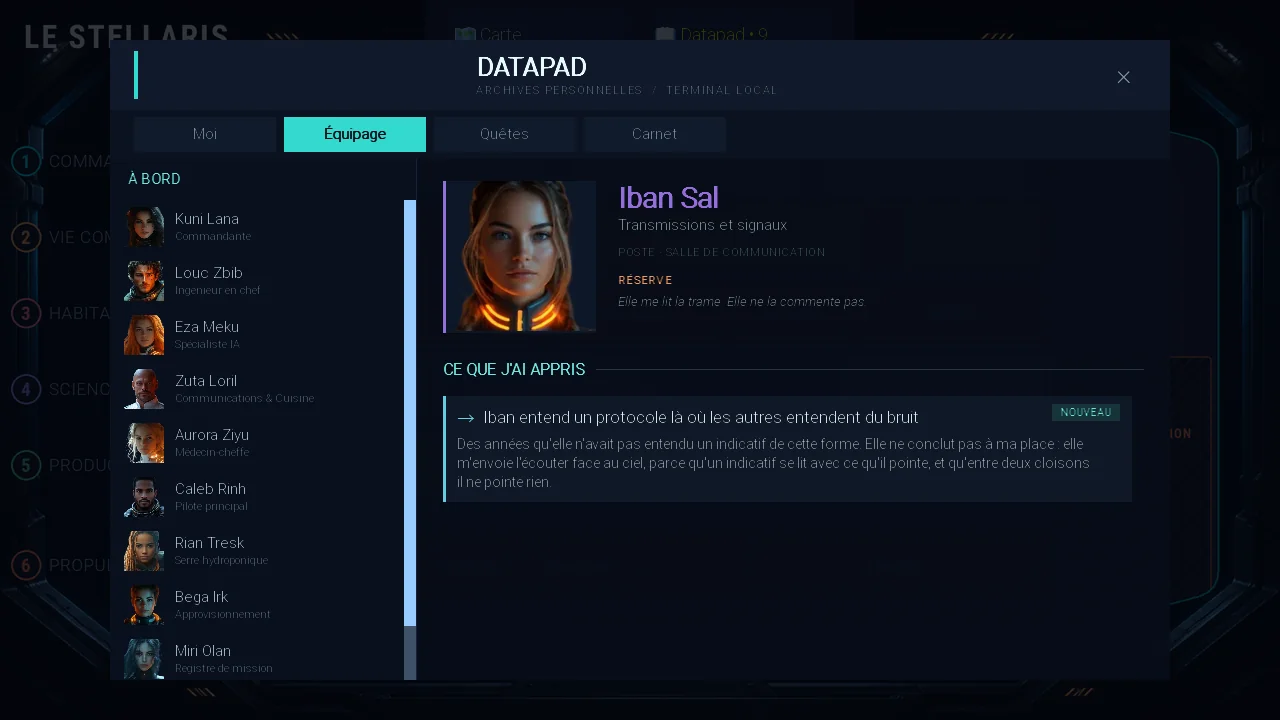Open the Quêtes tab

504,134
